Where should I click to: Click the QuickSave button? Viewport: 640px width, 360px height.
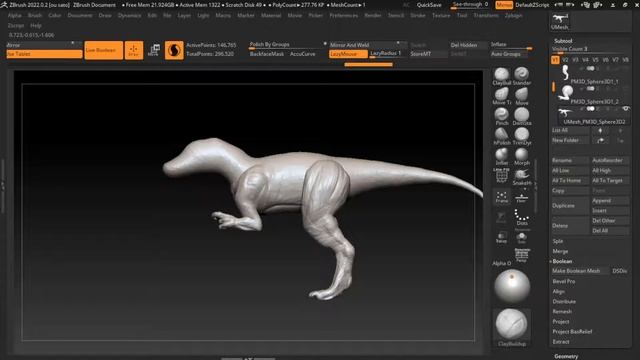pyautogui.click(x=429, y=5)
